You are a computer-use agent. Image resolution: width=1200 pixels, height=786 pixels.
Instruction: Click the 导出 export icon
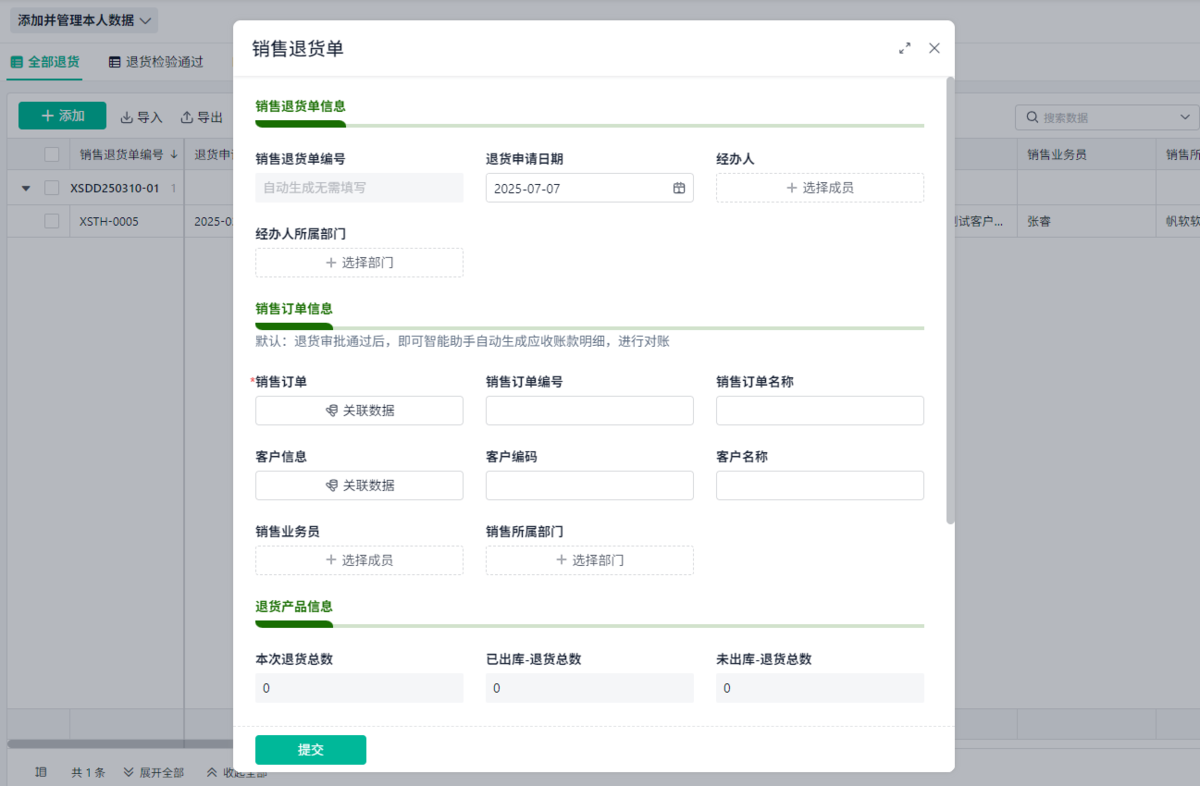click(187, 117)
